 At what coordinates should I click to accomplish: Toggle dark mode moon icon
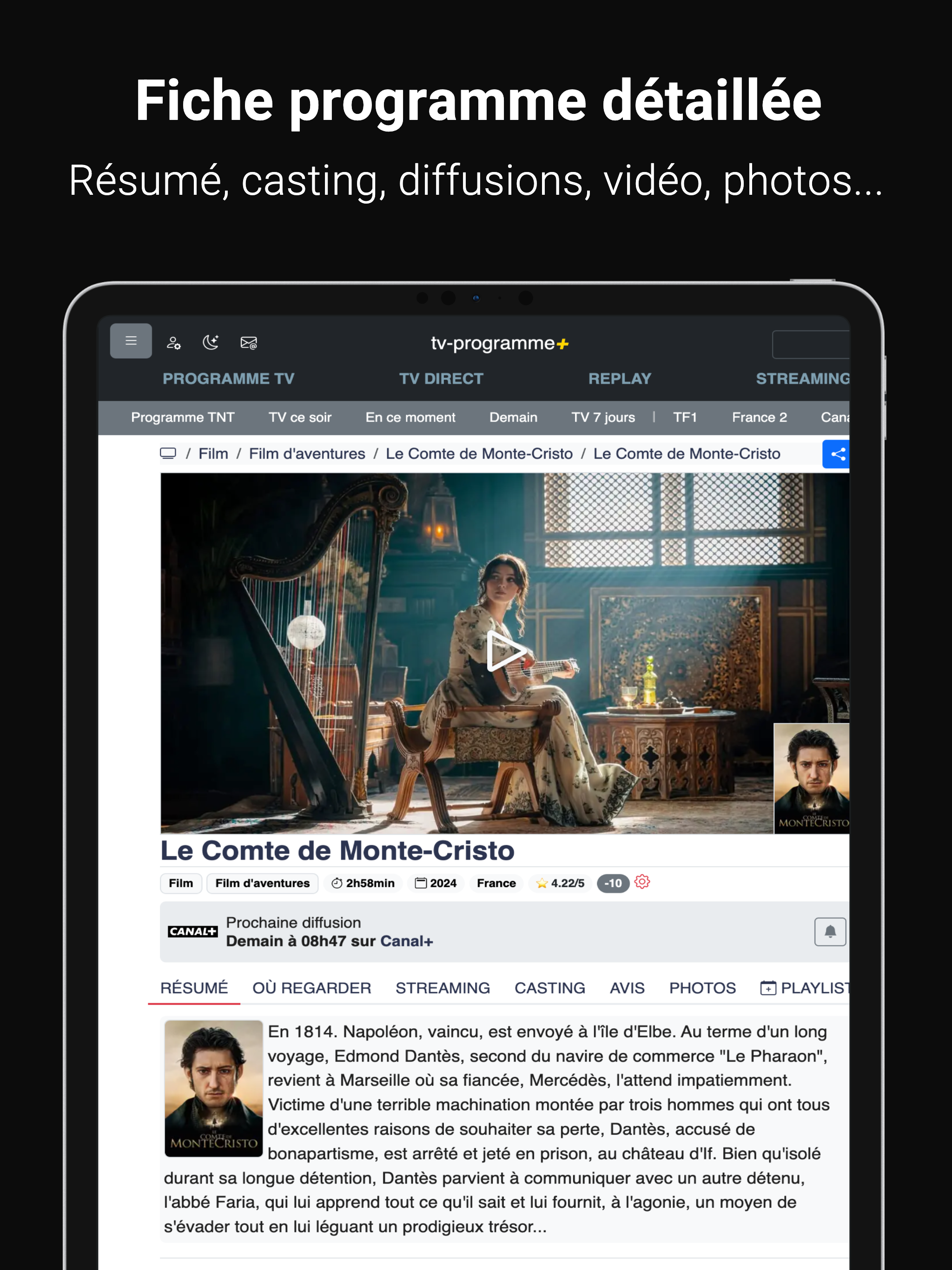click(211, 343)
